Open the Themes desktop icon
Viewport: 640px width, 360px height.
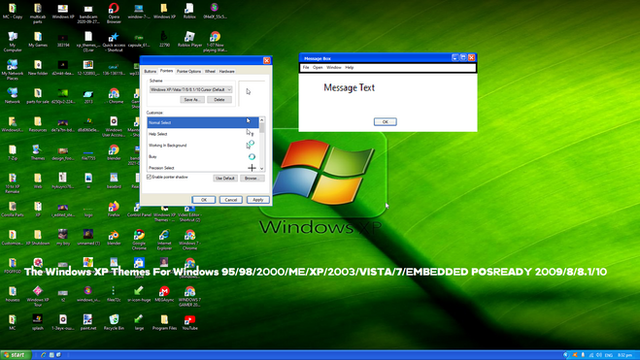tap(38, 153)
